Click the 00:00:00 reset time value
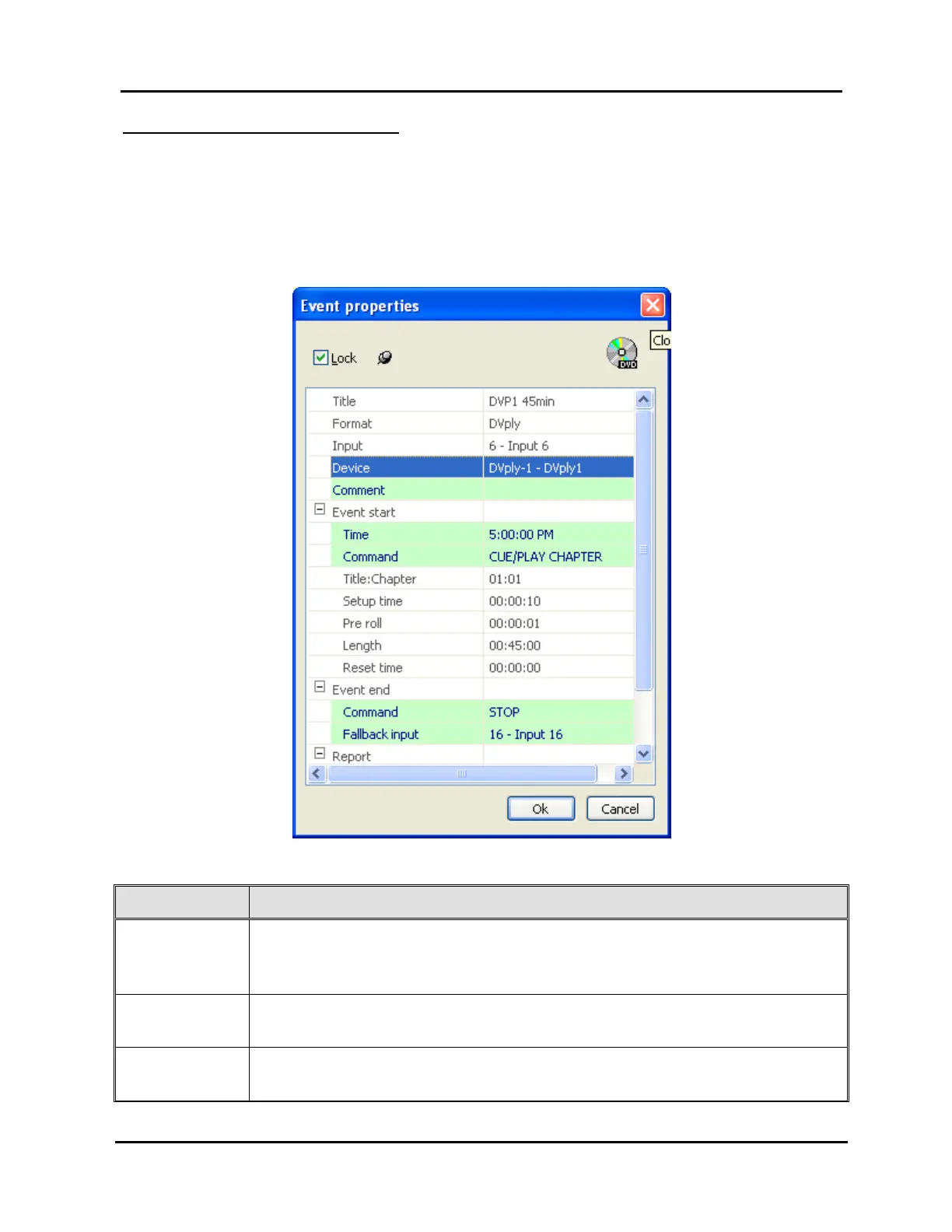 (x=514, y=668)
